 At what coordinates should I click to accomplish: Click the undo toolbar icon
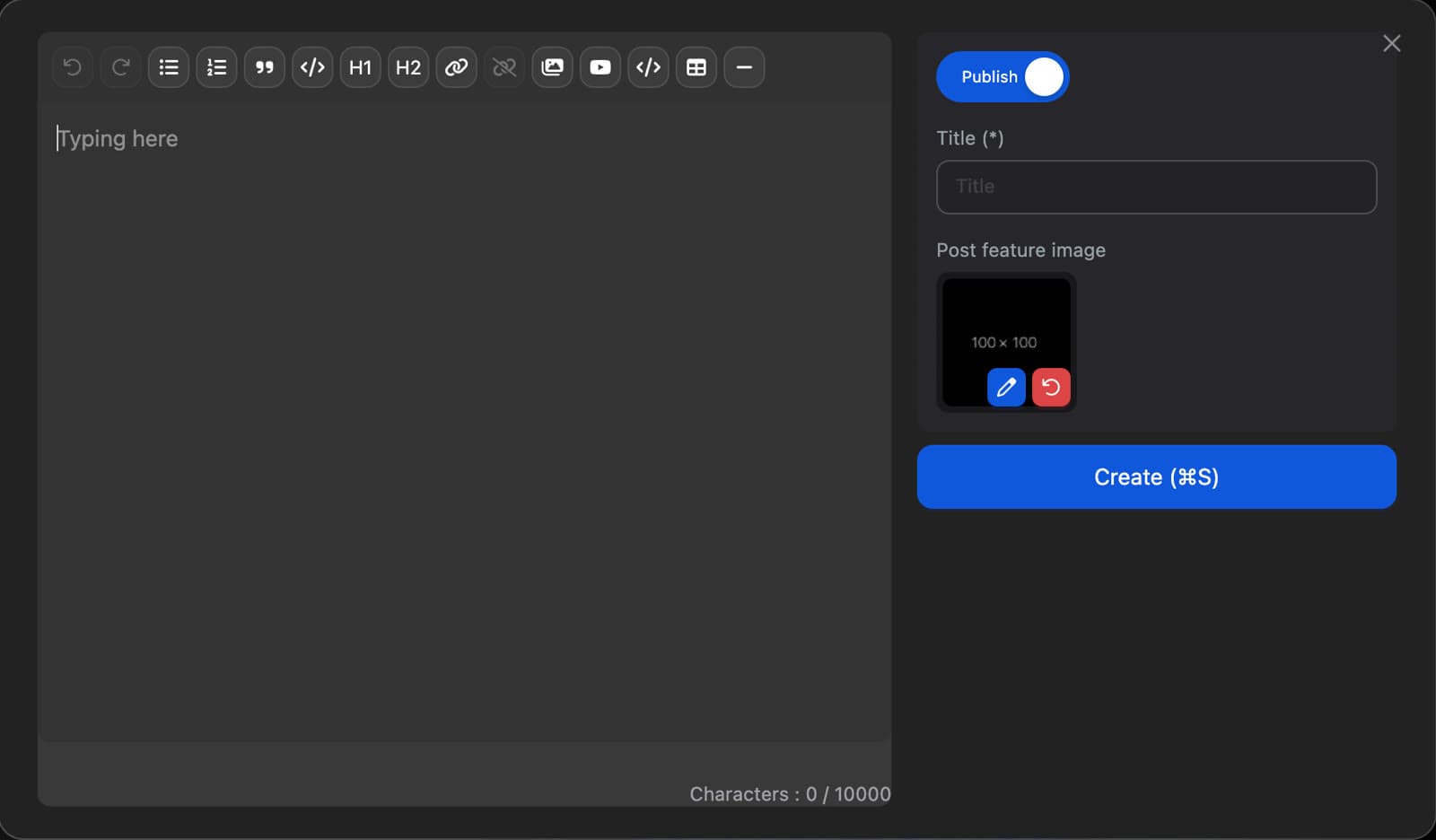pos(72,67)
